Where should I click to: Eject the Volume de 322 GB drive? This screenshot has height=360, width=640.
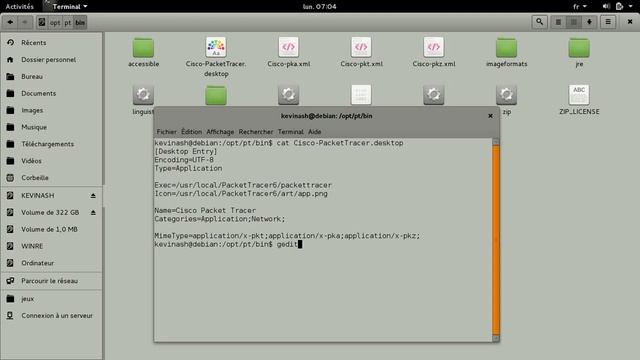(x=93, y=212)
